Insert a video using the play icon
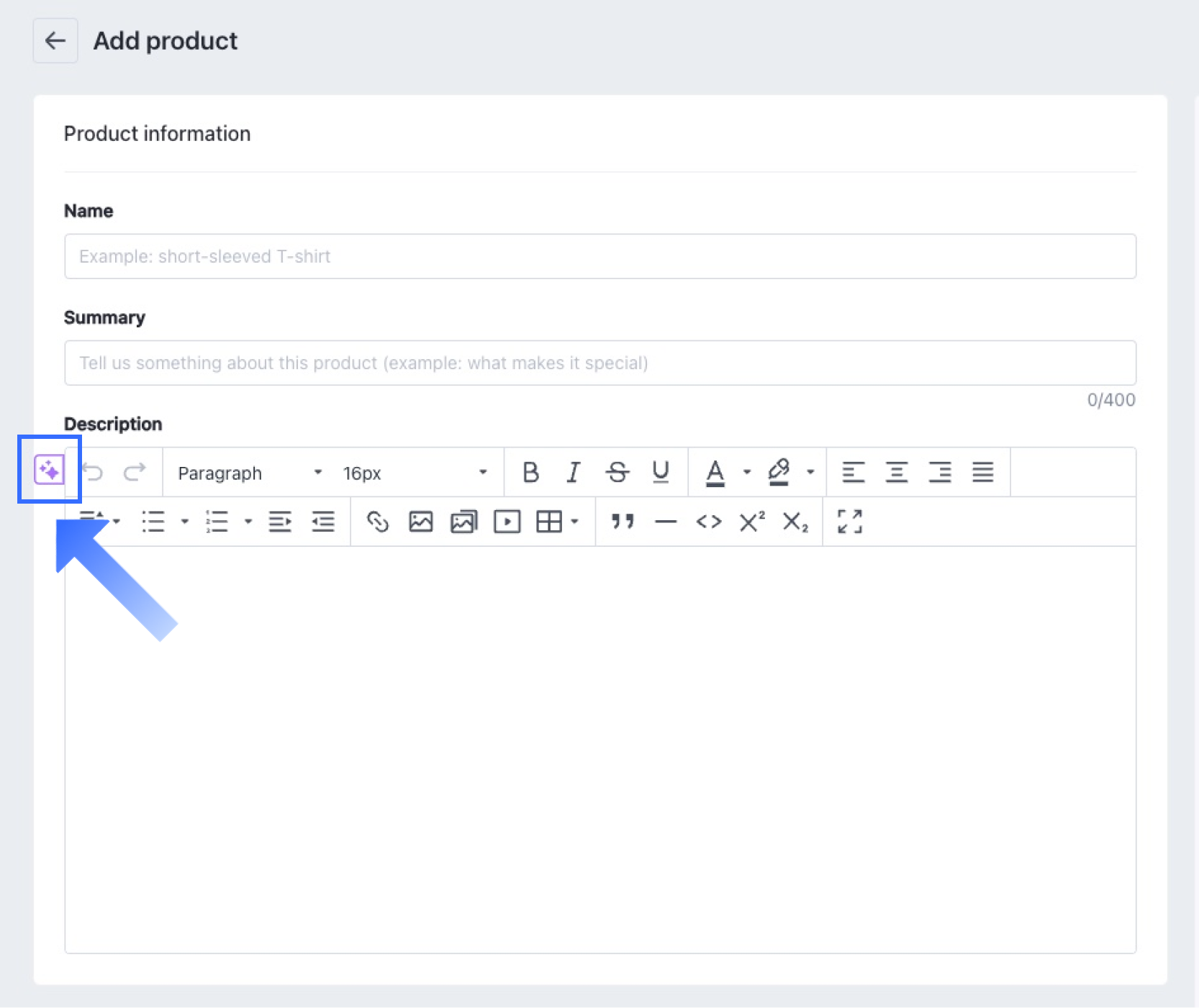 pyautogui.click(x=507, y=522)
